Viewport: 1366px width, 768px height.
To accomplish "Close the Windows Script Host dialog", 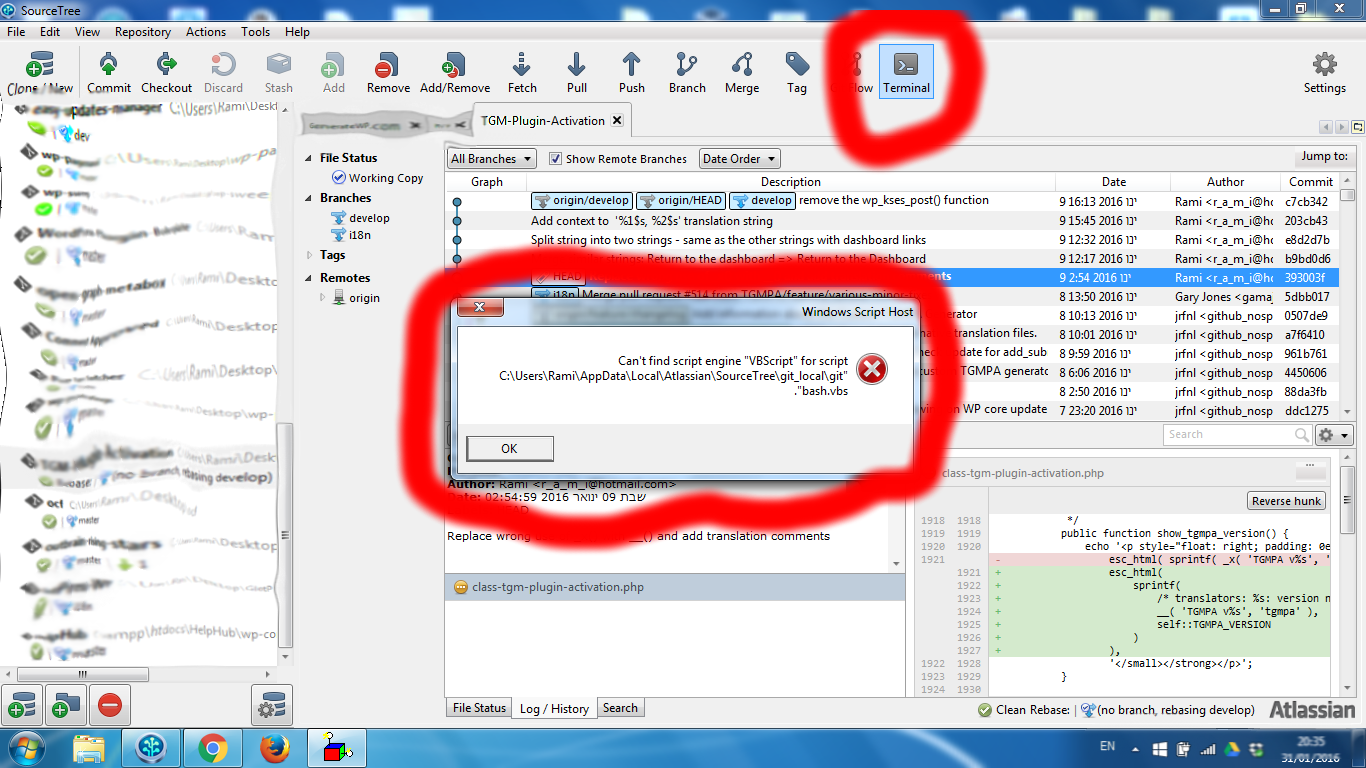I will [x=478, y=308].
